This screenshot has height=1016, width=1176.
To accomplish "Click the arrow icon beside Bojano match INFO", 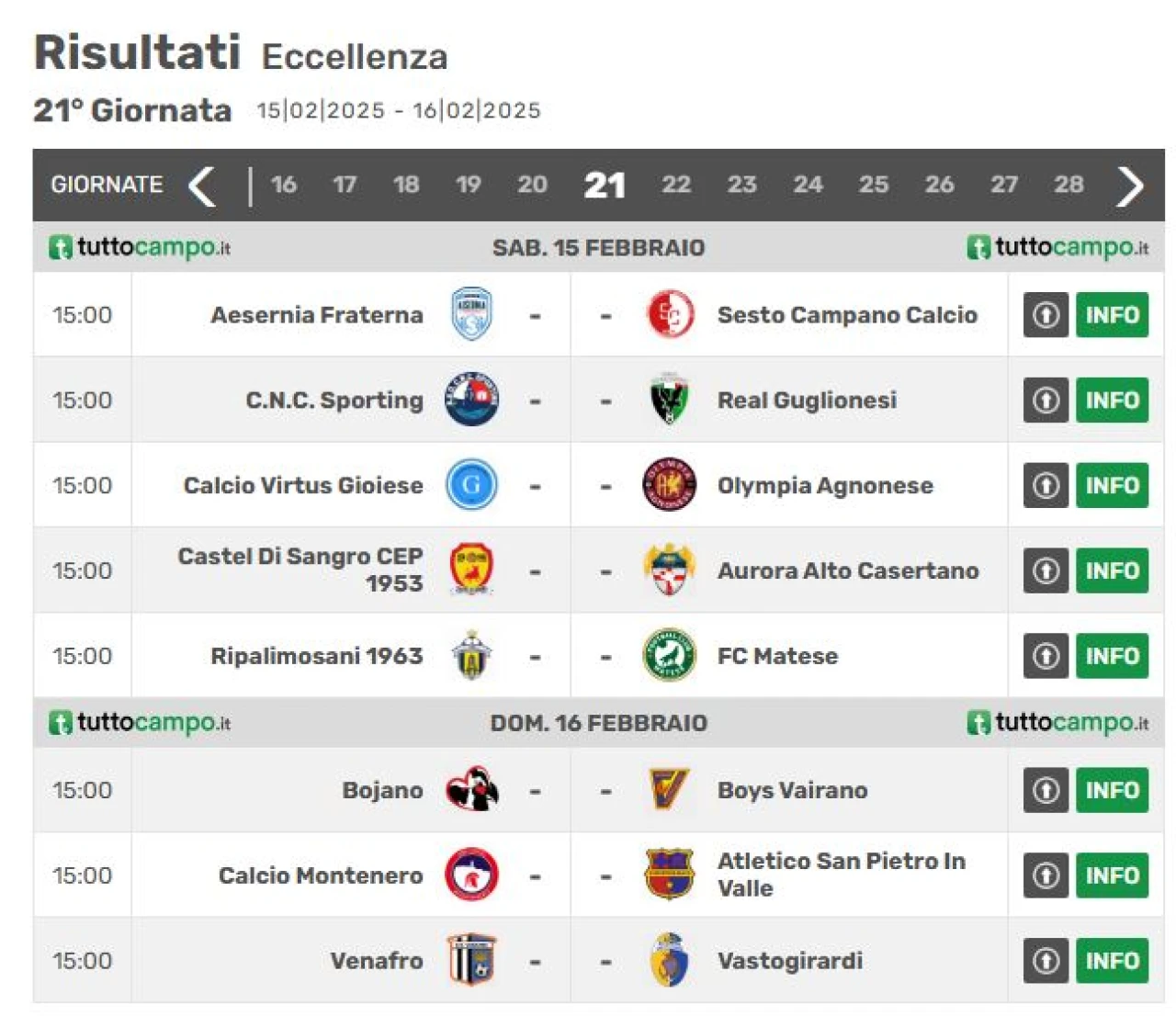I will click(1046, 790).
